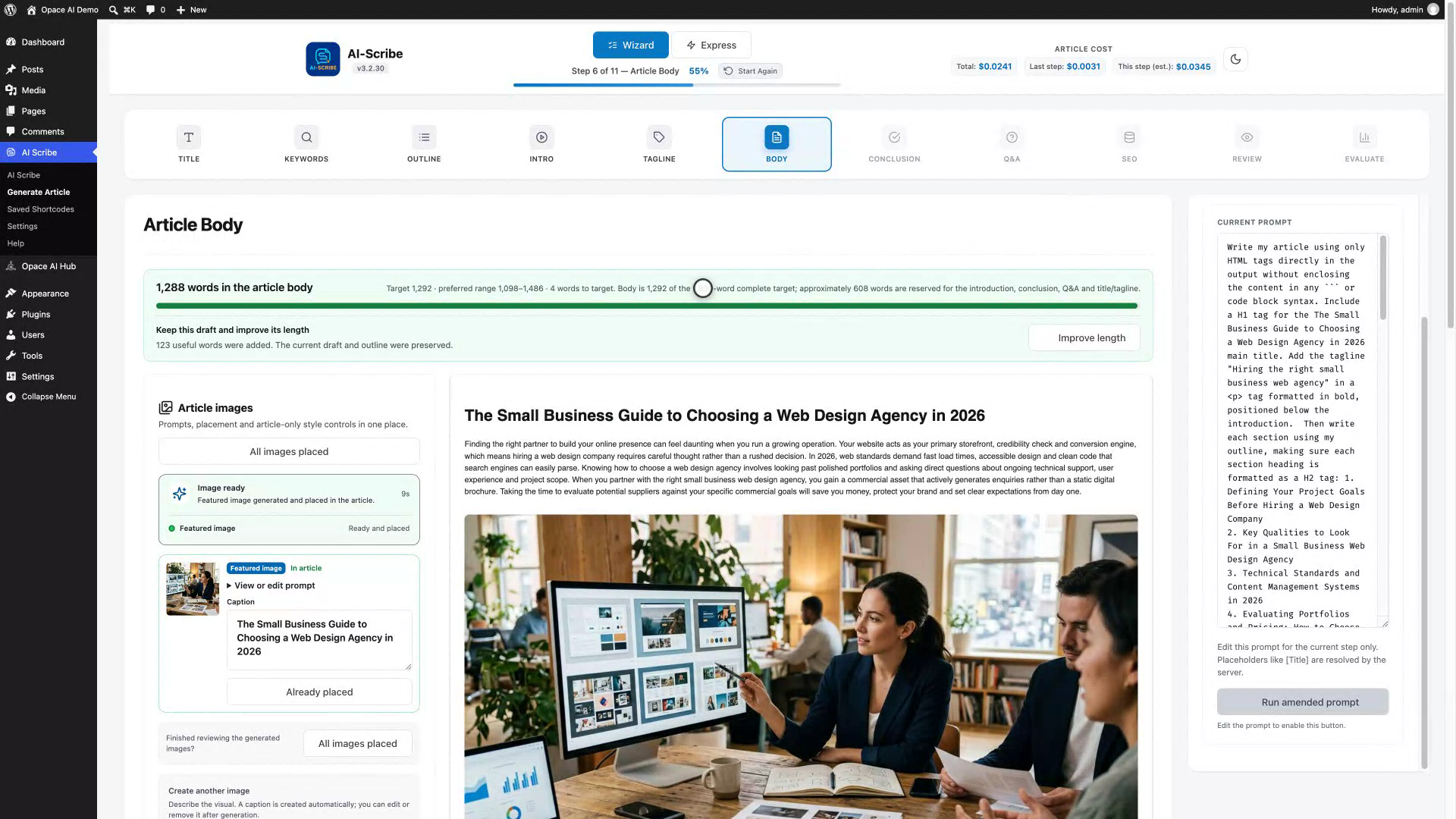The image size is (1456, 819).
Task: Go to the Intro step icon
Action: [541, 137]
